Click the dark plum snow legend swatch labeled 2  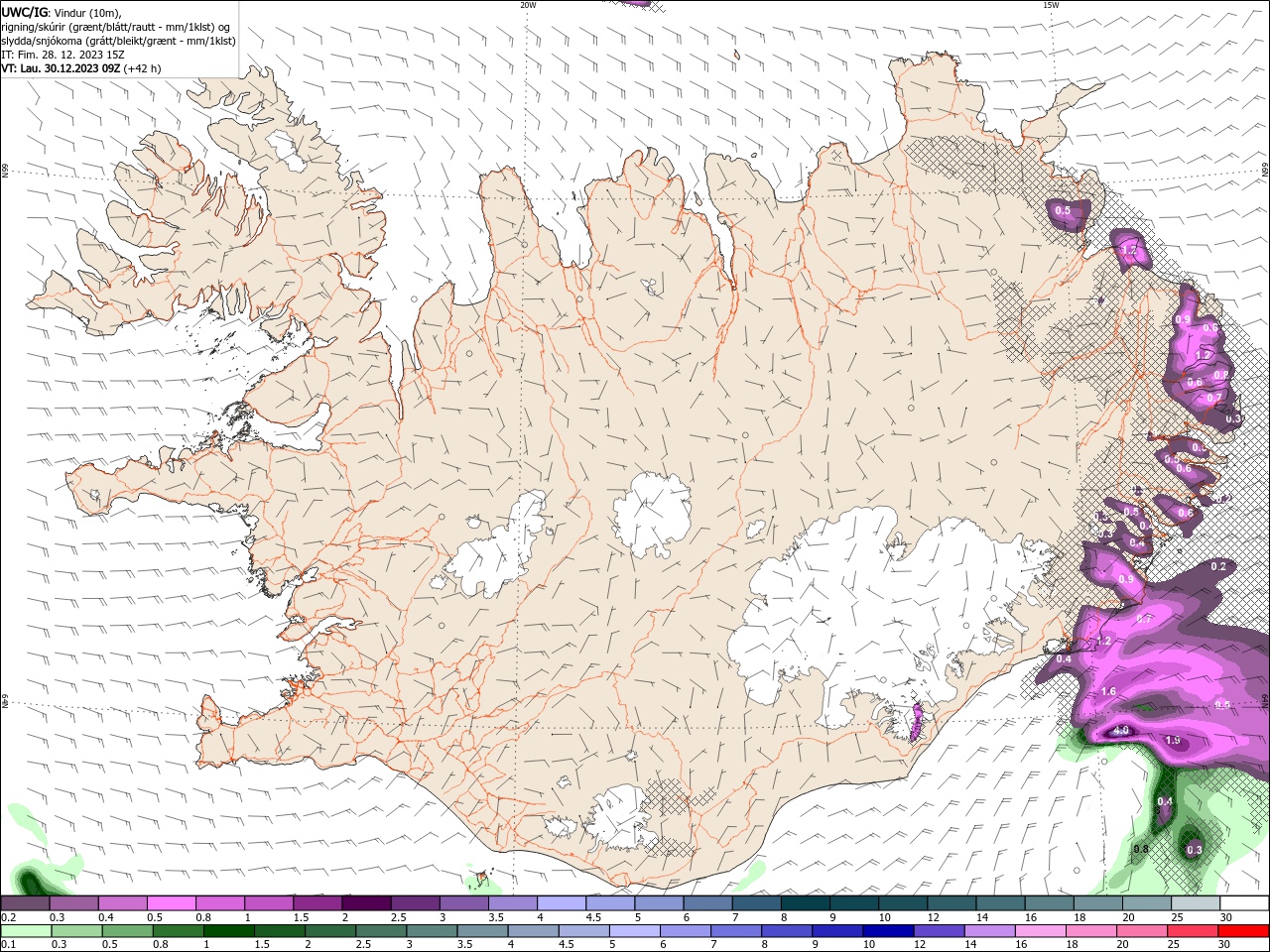(x=366, y=903)
